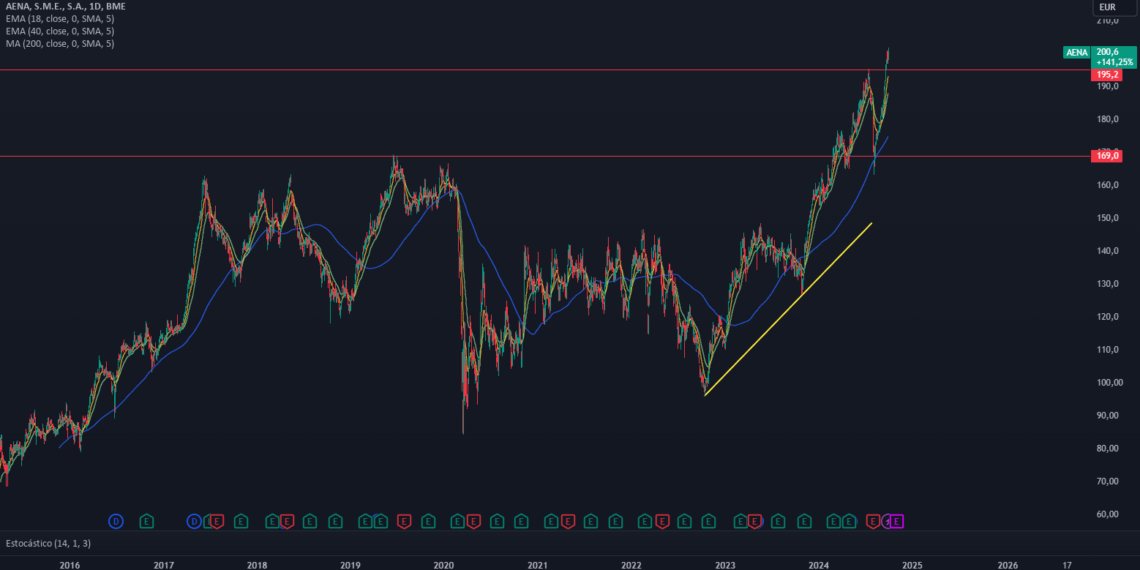
Task: Click the 100,00 price axis value
Action: click(1108, 382)
